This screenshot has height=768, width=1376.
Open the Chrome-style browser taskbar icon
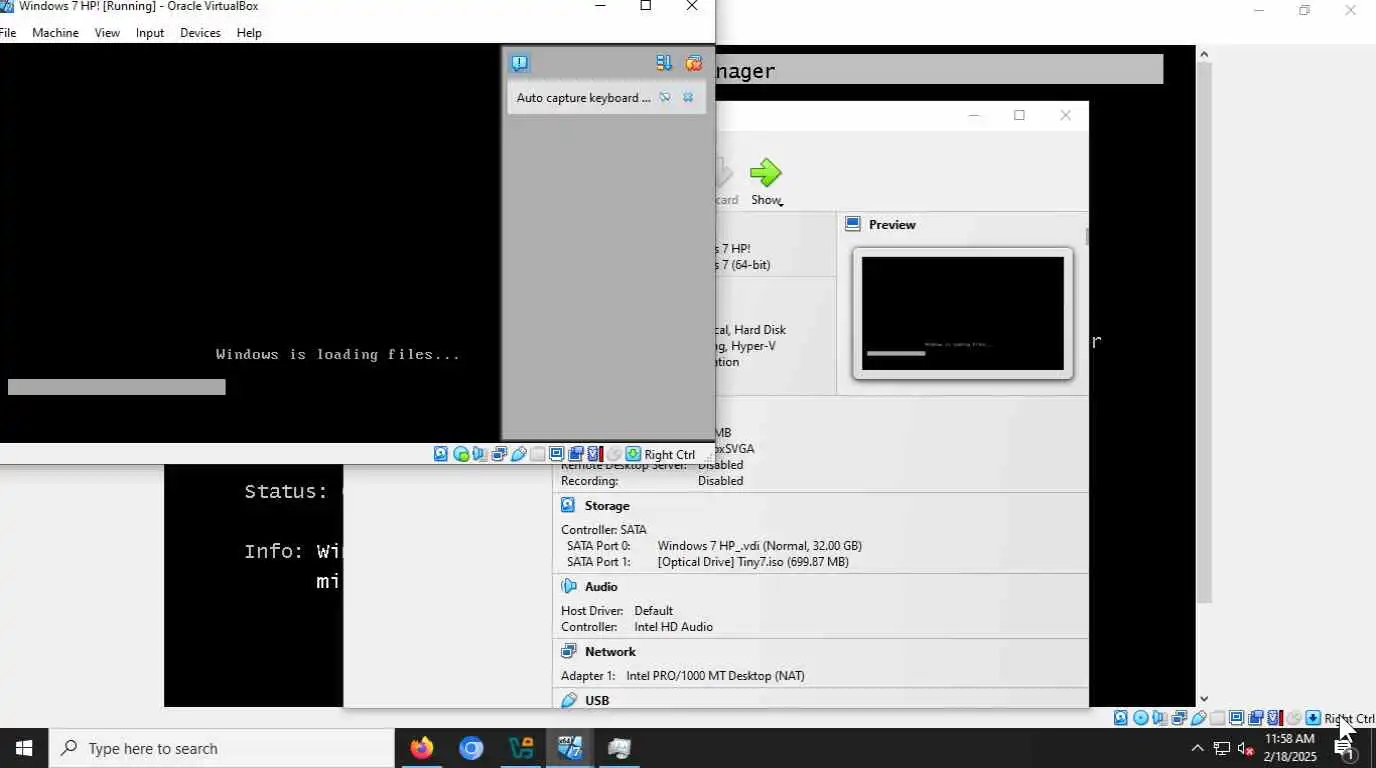click(471, 748)
